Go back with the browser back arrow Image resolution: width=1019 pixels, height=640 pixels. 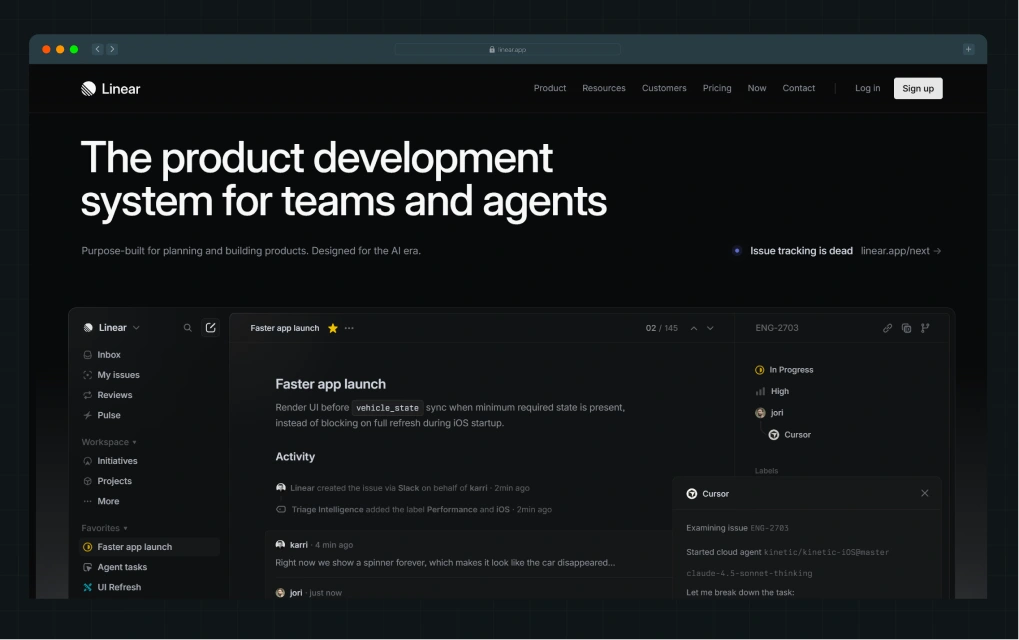coord(97,49)
